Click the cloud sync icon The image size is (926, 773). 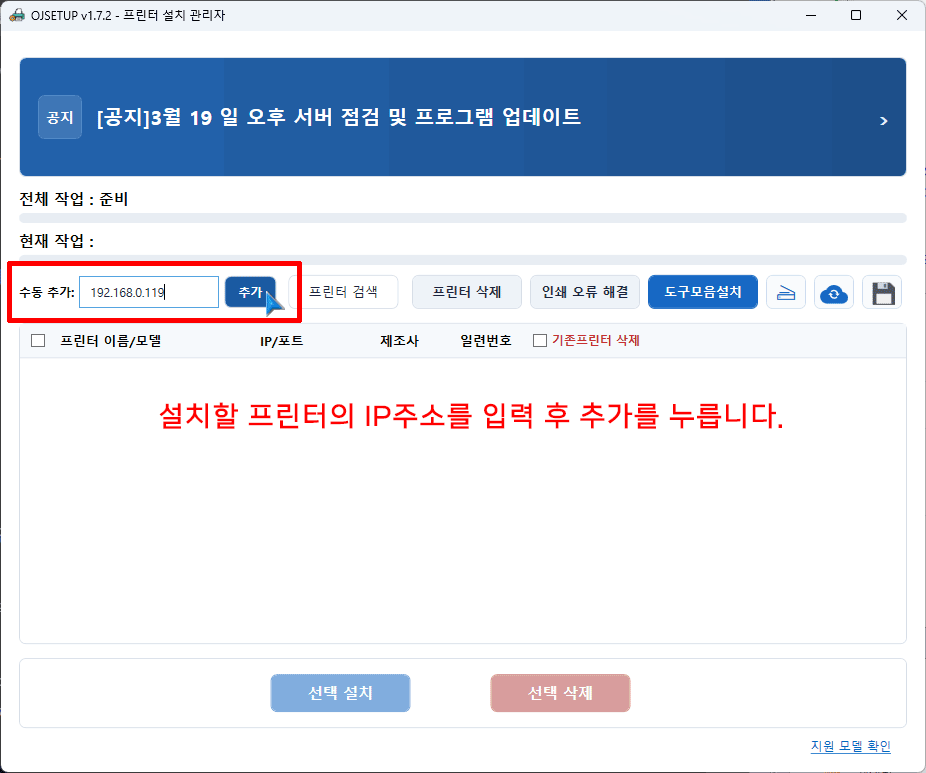point(833,293)
